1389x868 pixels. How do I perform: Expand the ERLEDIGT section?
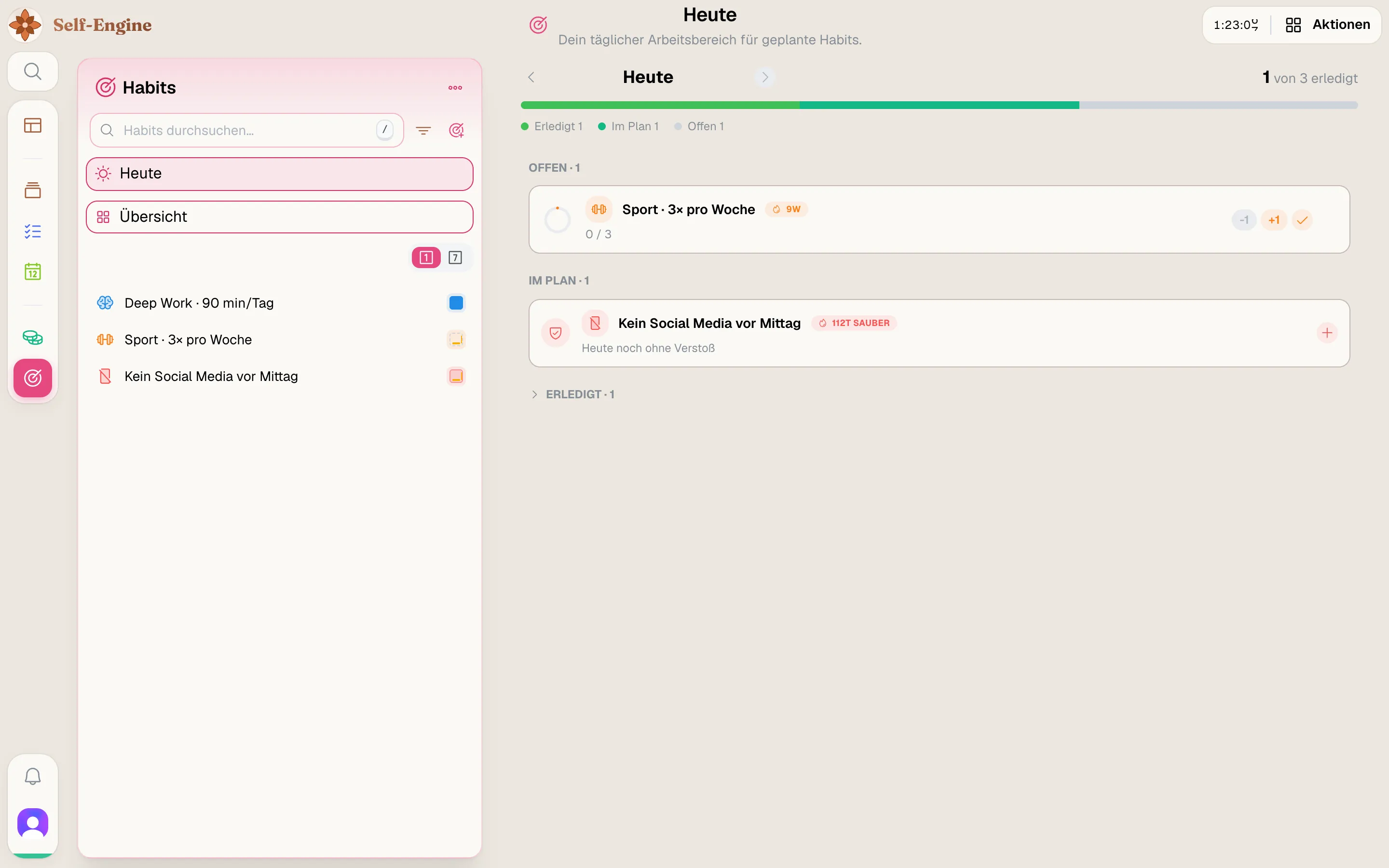pyautogui.click(x=572, y=394)
